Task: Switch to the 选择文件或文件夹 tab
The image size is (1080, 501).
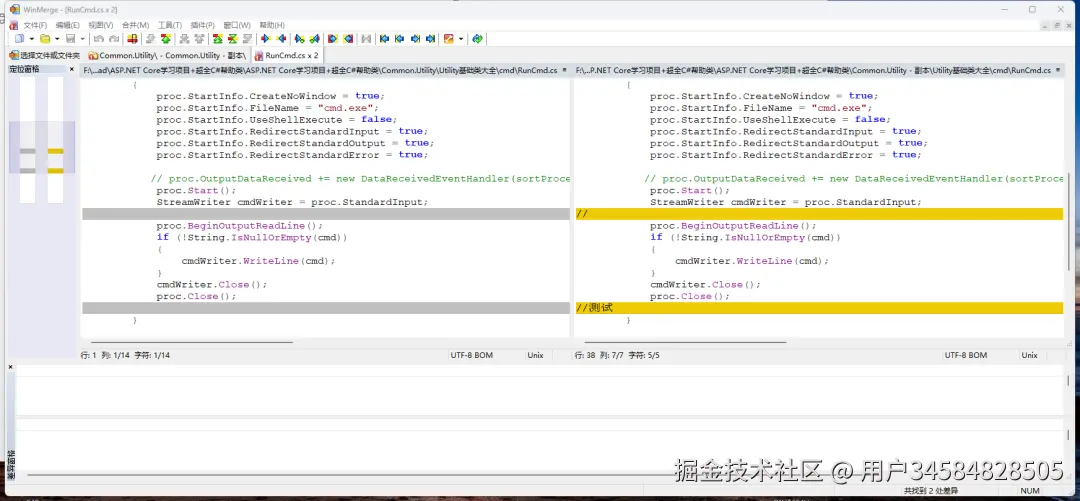Action: (44, 55)
